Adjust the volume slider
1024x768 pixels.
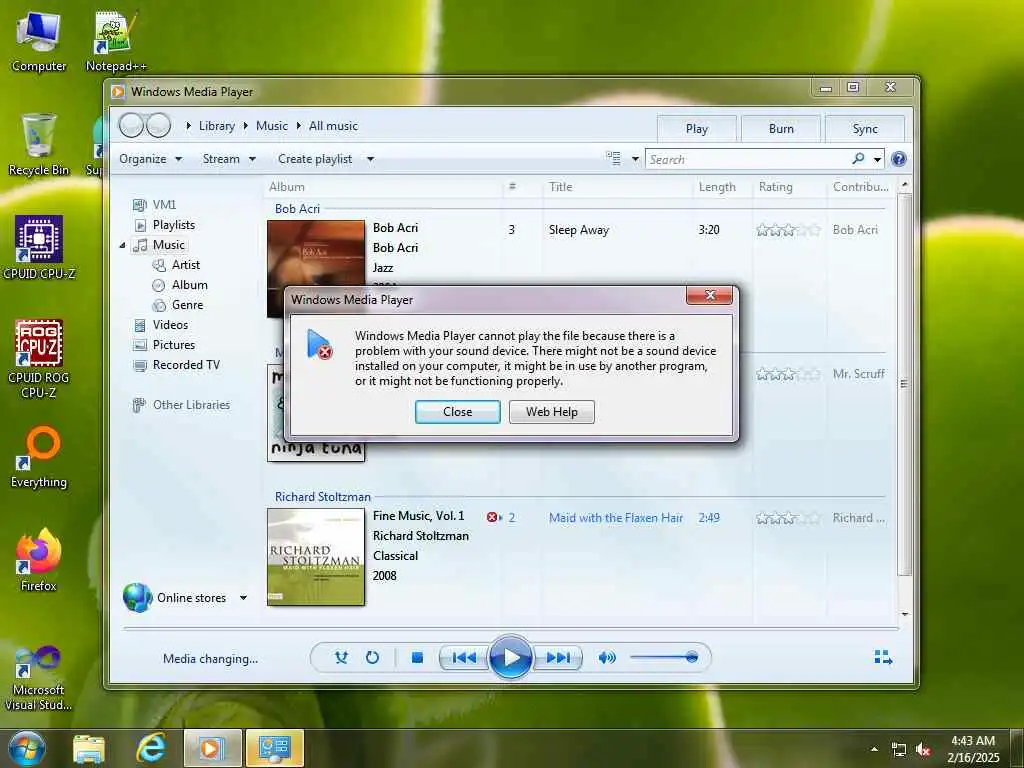[x=664, y=658]
